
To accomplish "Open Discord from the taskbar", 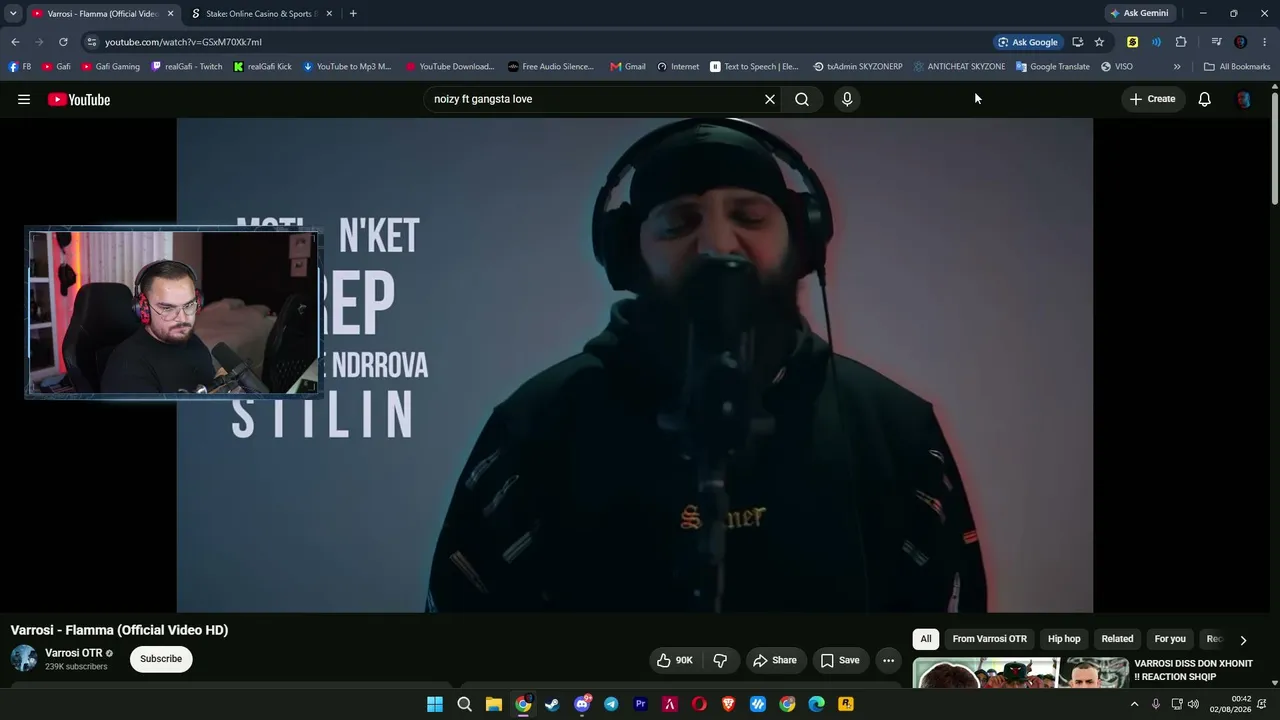I will [x=582, y=704].
